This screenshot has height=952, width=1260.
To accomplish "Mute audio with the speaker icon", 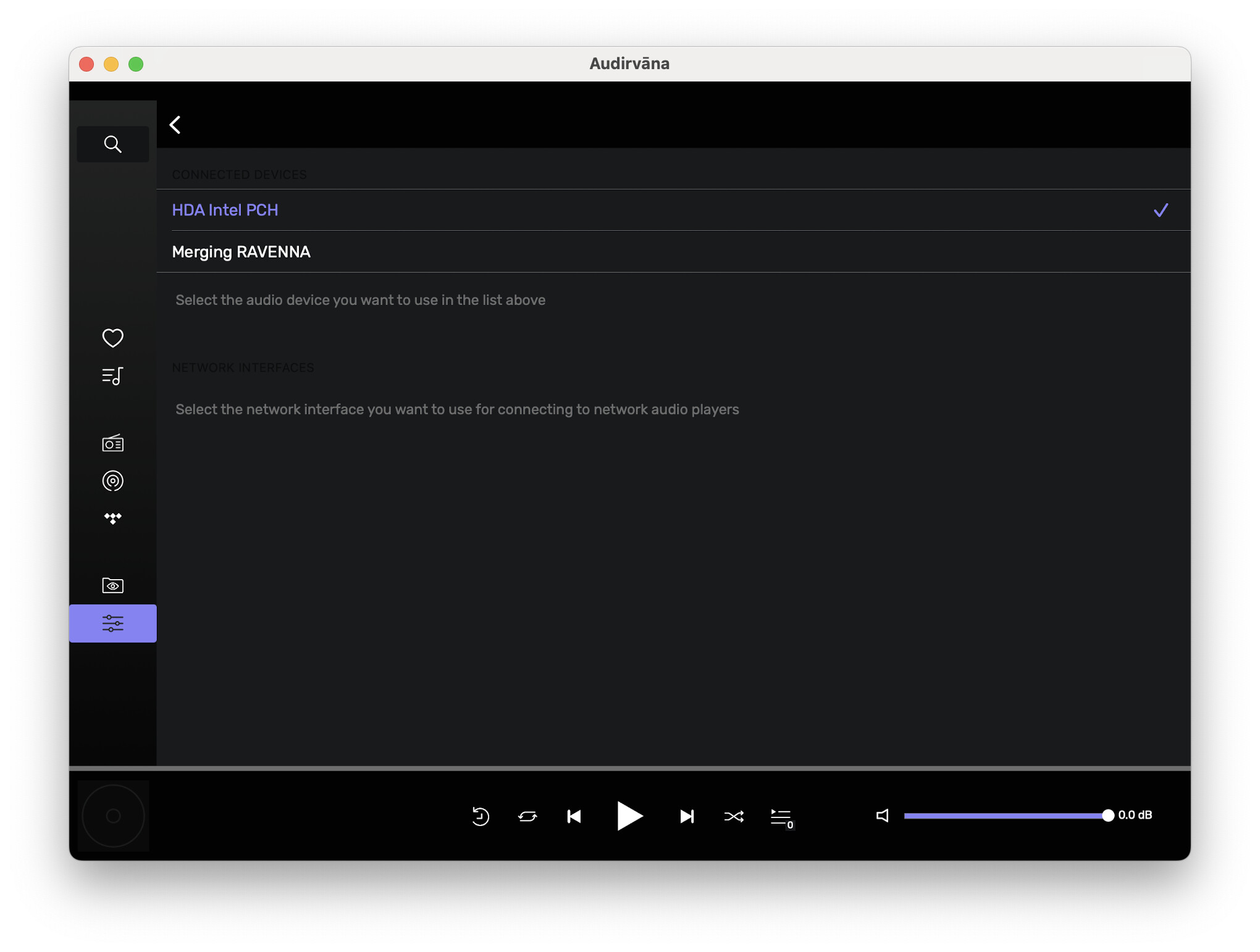I will [882, 816].
